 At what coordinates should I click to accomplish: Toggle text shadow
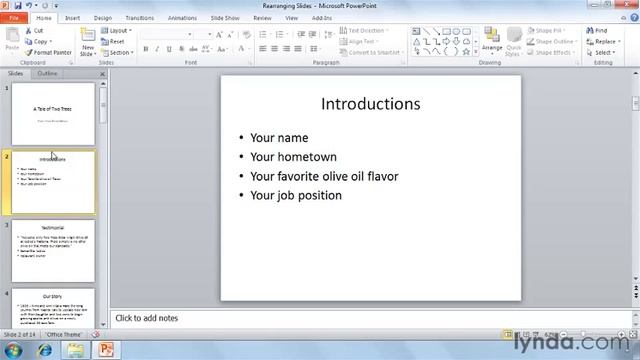pyautogui.click(x=181, y=49)
